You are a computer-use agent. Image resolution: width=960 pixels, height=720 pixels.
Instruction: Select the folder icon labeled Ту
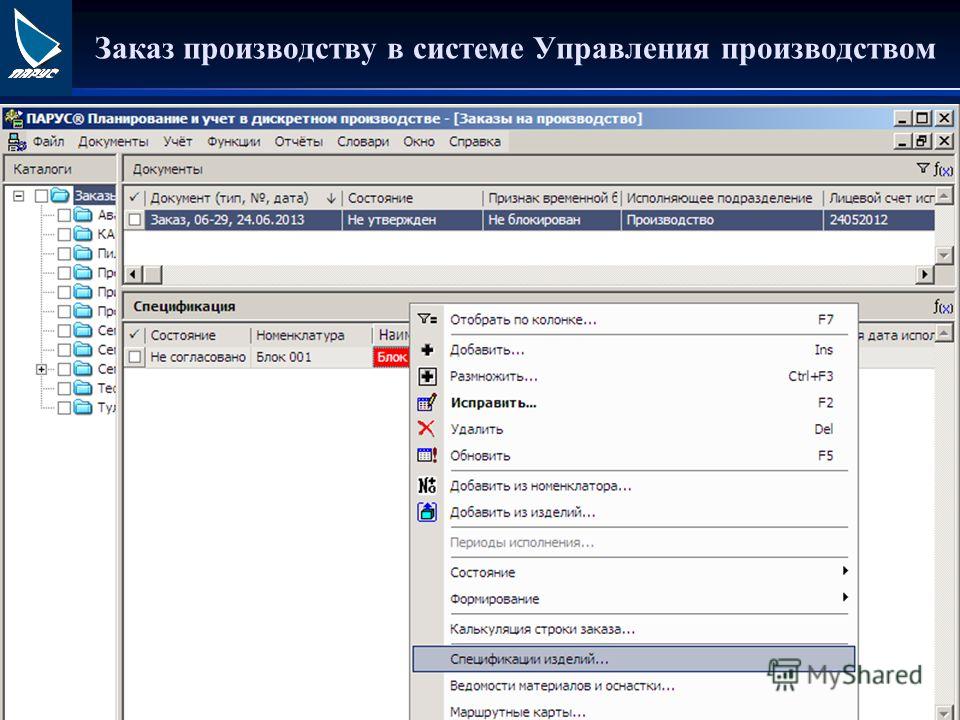point(83,407)
